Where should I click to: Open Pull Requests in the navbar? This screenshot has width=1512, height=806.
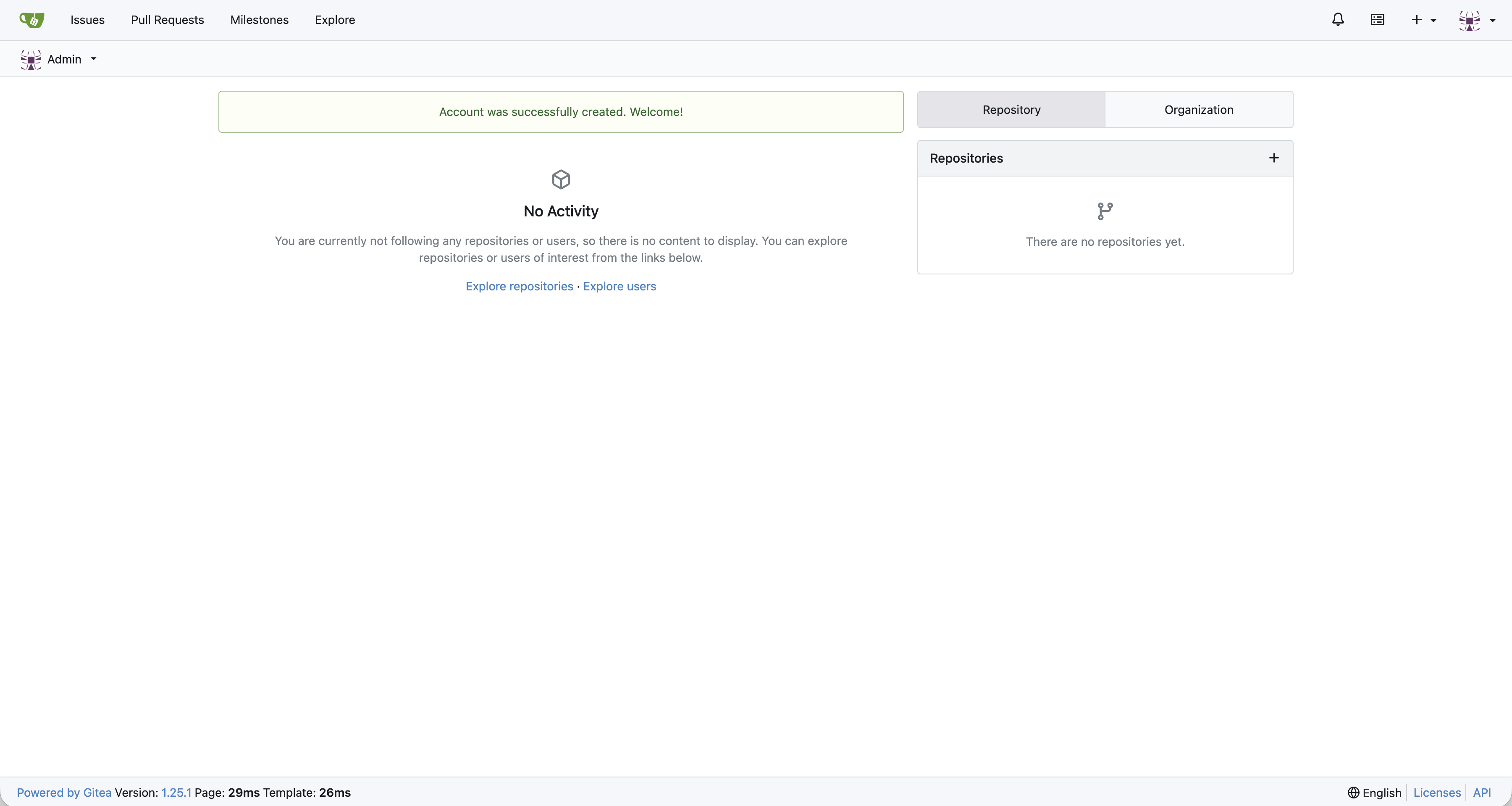click(x=167, y=20)
